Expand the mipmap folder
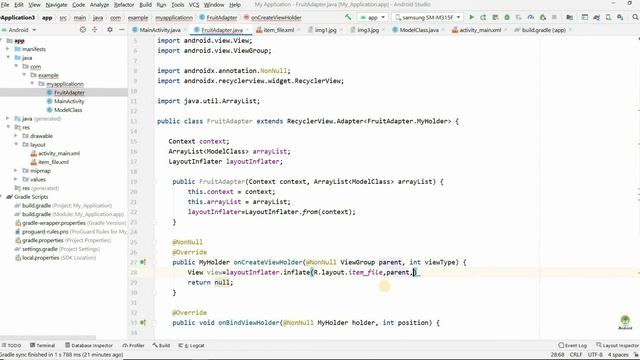Screen dimensions: 640x360 pos(16,170)
